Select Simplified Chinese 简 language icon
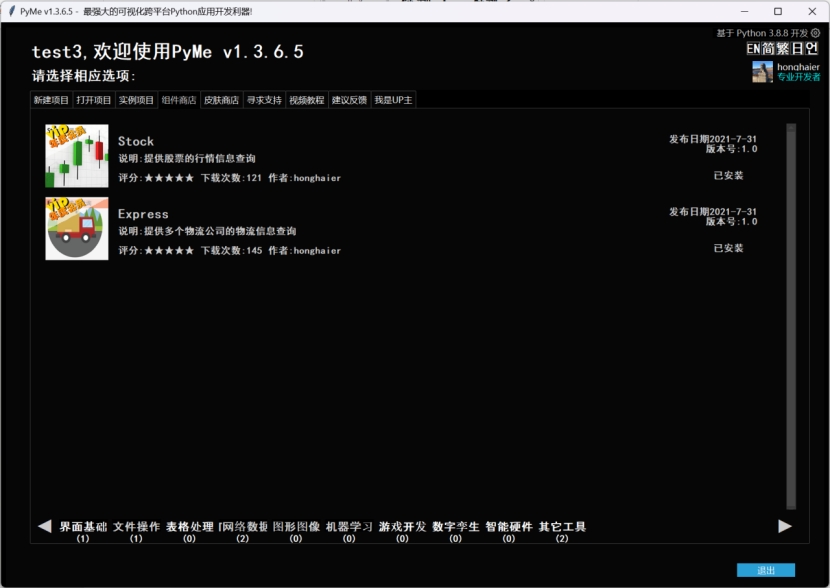Image resolution: width=831 pixels, height=588 pixels. (769, 48)
